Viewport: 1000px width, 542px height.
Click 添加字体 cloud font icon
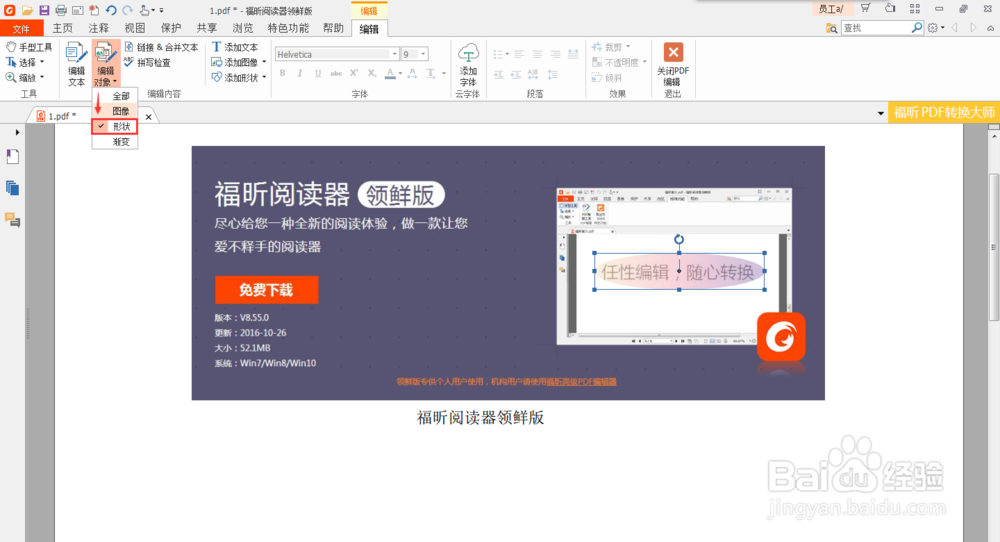tap(468, 64)
